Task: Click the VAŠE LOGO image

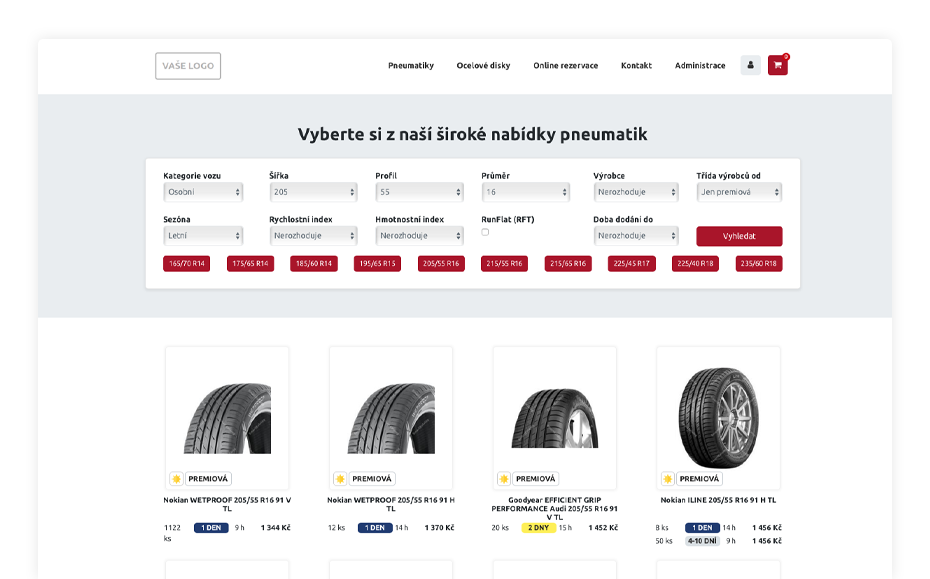Action: pyautogui.click(x=188, y=66)
